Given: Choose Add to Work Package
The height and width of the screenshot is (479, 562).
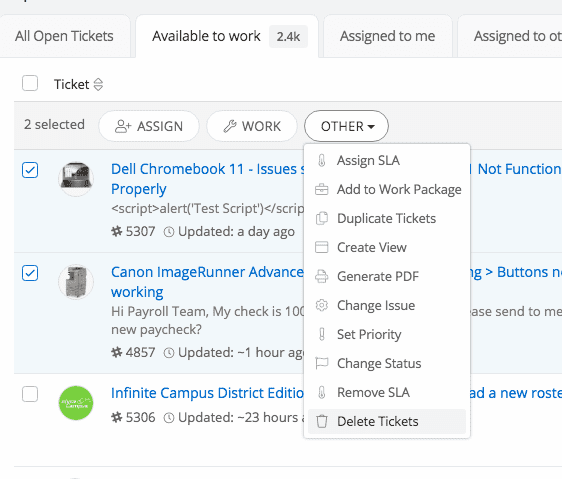Looking at the screenshot, I should coord(387,189).
